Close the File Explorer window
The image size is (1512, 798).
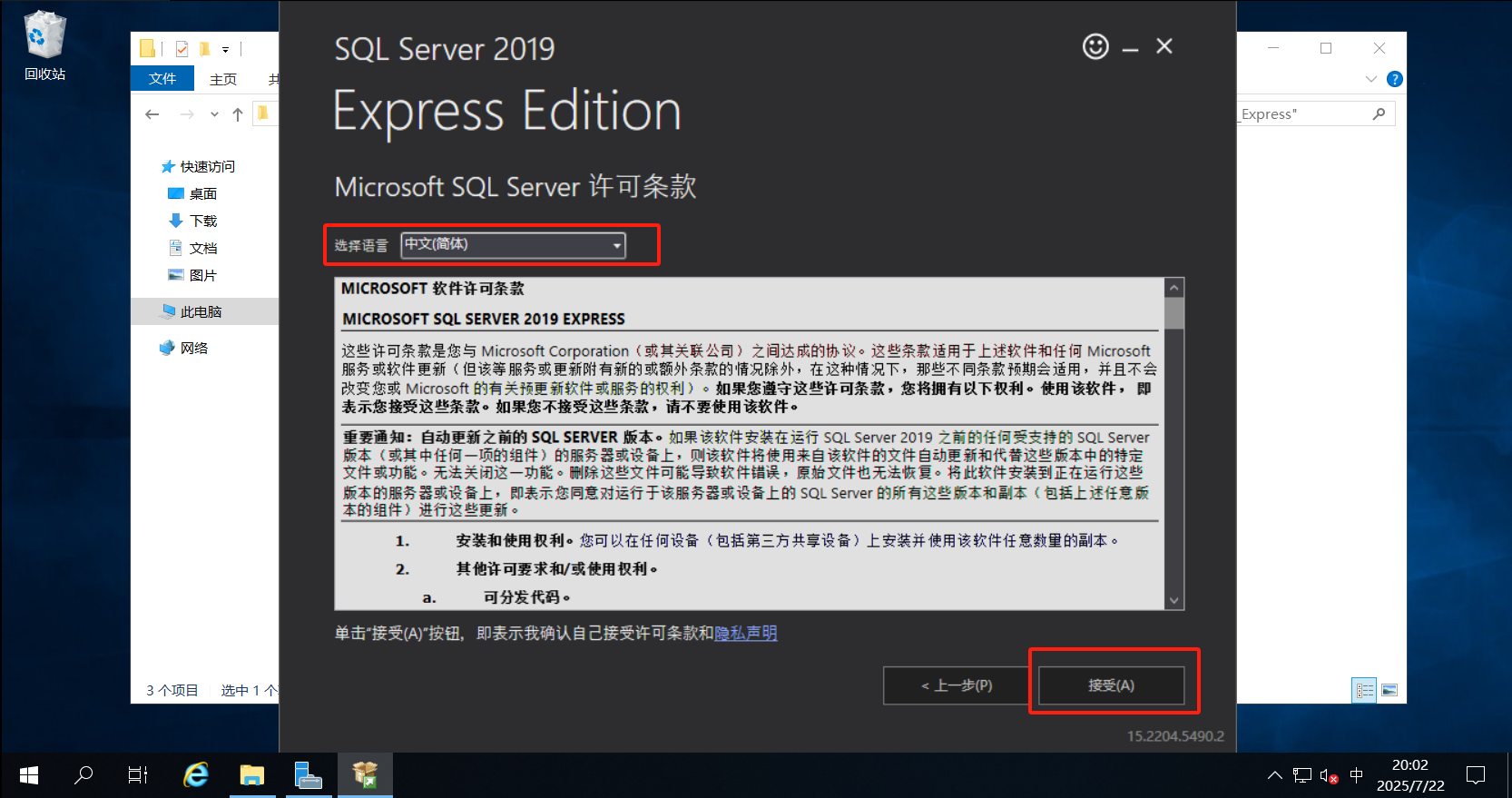point(1379,48)
